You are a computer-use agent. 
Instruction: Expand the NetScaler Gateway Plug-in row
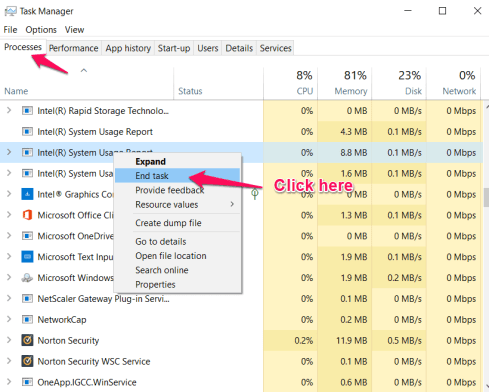coord(9,298)
